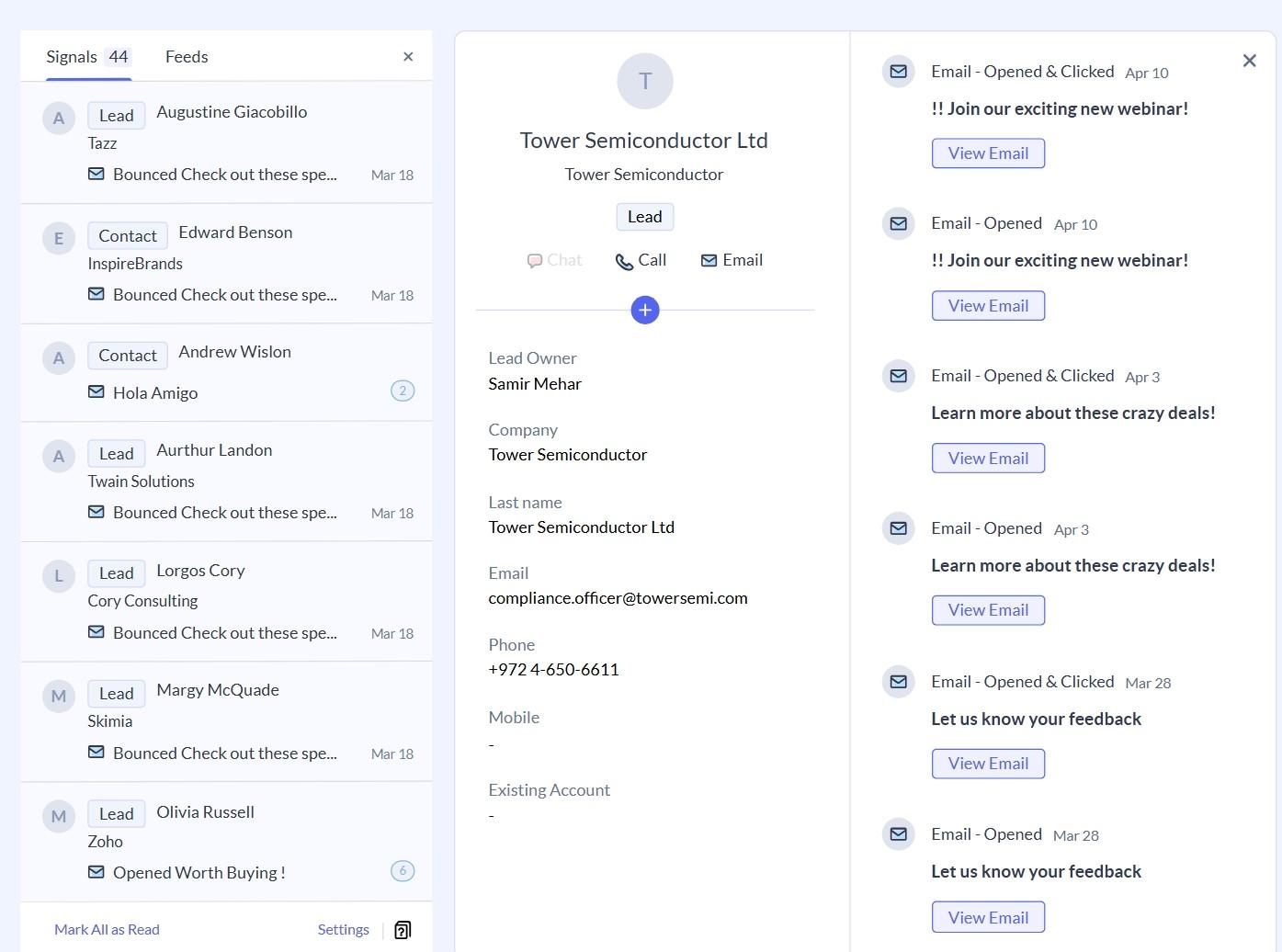Click mail icon for Mar 28 Opened & Clicked
The image size is (1282, 952).
click(x=899, y=682)
